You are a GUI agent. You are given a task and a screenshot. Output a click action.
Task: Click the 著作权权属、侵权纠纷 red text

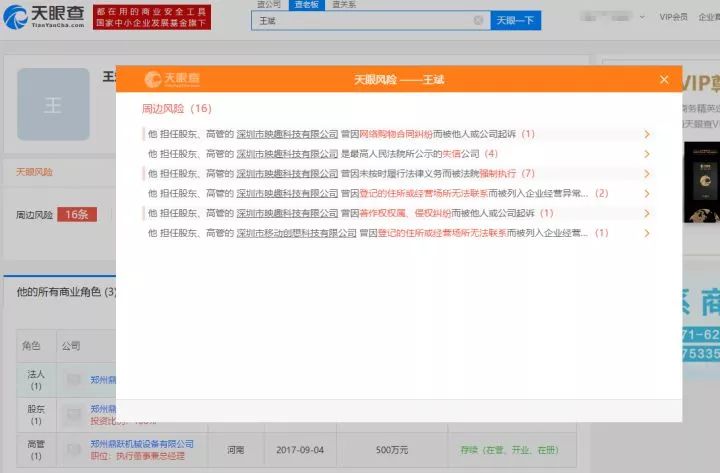405,214
